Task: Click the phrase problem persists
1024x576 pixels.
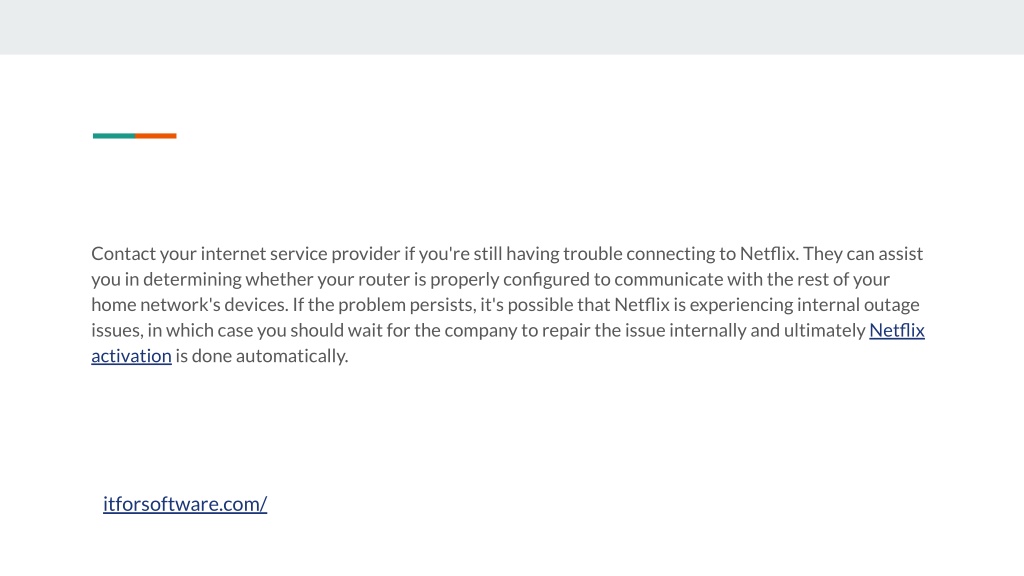Action: pyautogui.click(x=407, y=305)
